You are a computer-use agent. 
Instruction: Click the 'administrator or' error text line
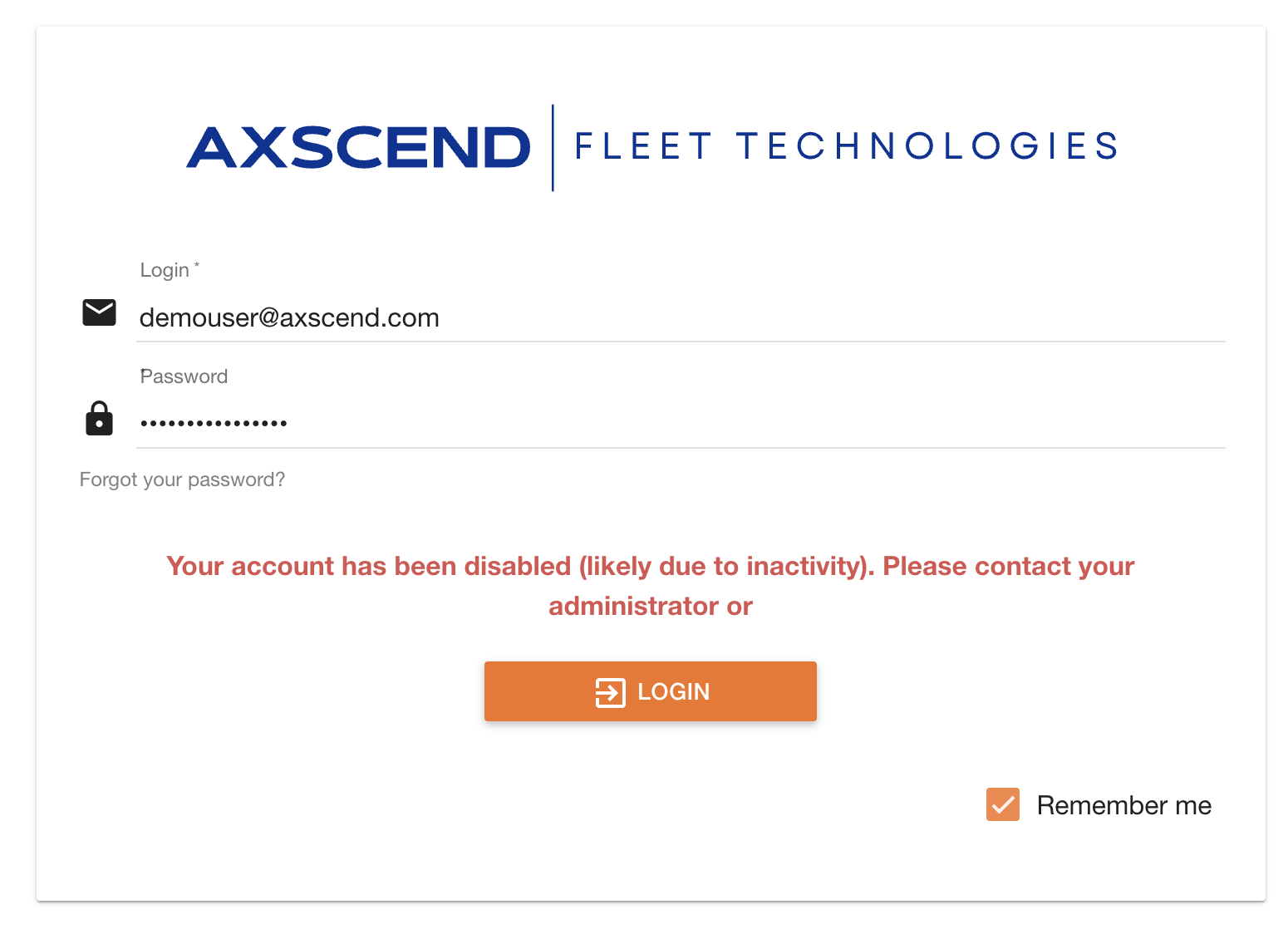[650, 607]
